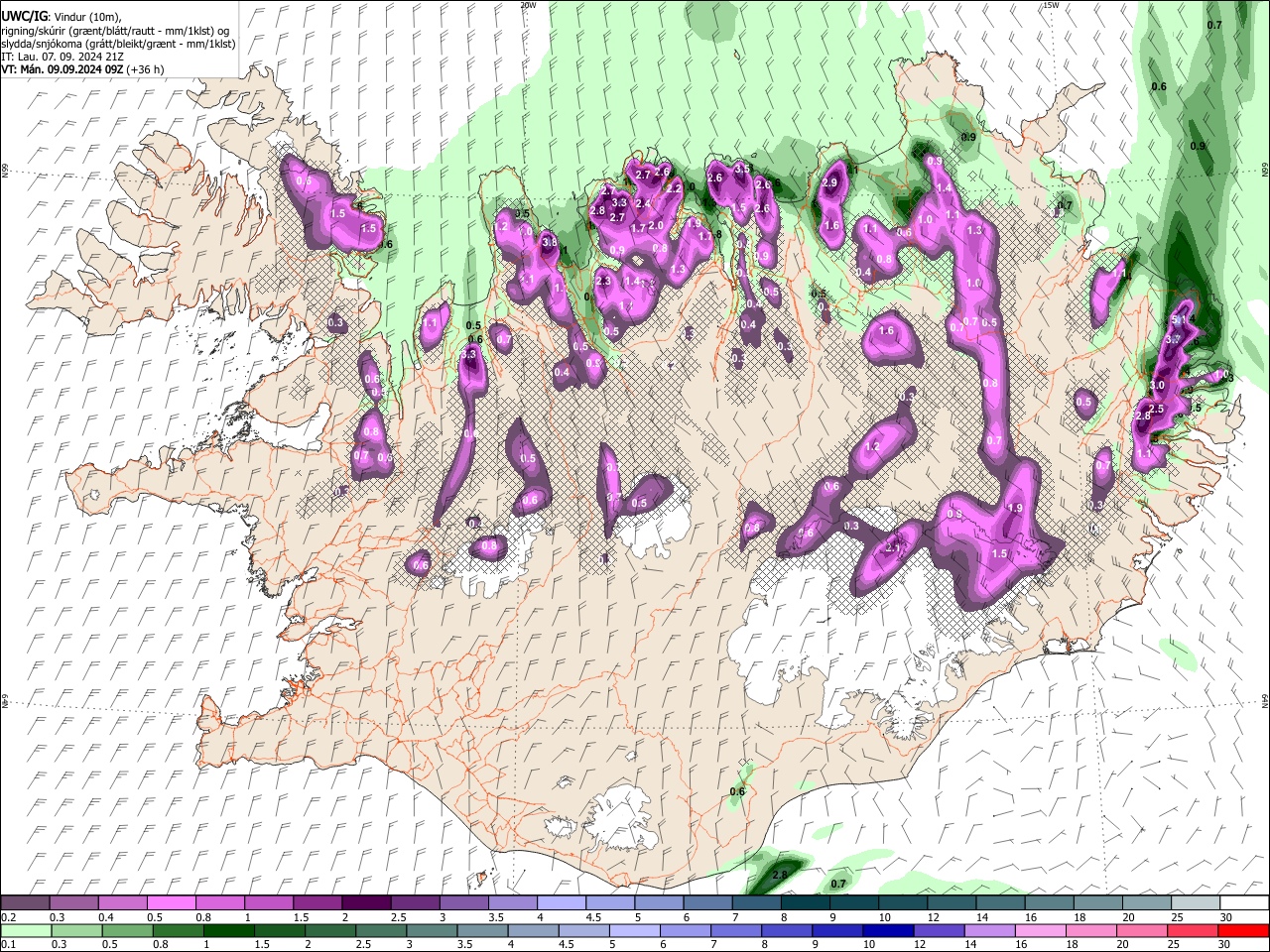Viewport: 1270px width, 952px height.
Task: Click the white swatch labeled 30 in snow legend
Action: click(1245, 903)
